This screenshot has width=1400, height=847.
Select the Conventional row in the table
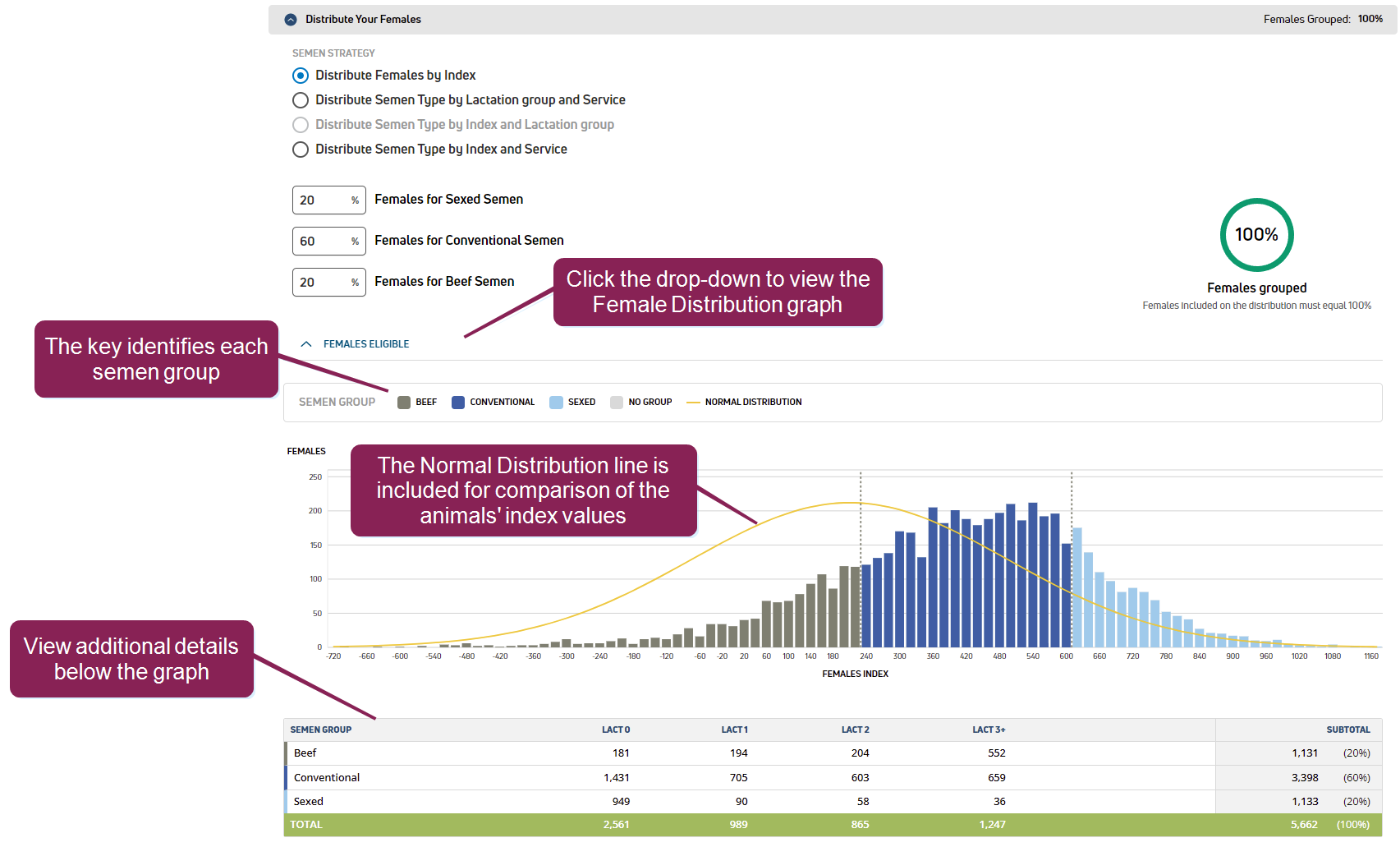(x=327, y=778)
